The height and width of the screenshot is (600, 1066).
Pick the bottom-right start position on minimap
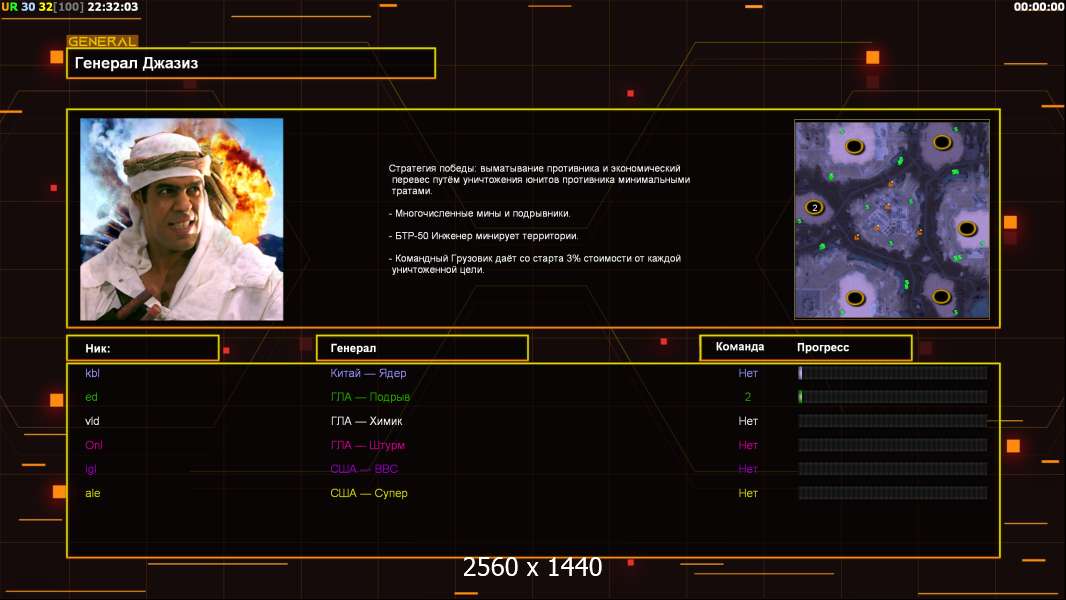pos(941,295)
